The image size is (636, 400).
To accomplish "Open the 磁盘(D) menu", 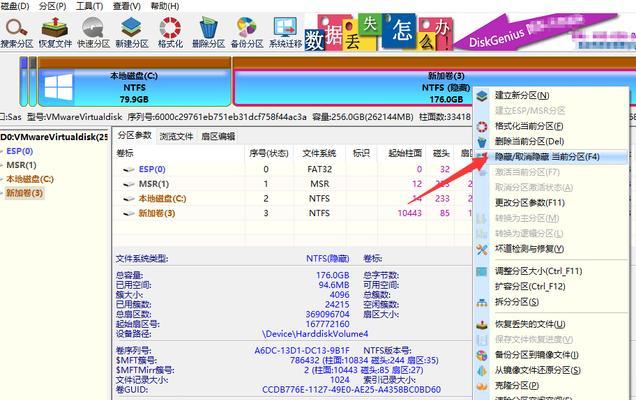I will click(x=15, y=6).
